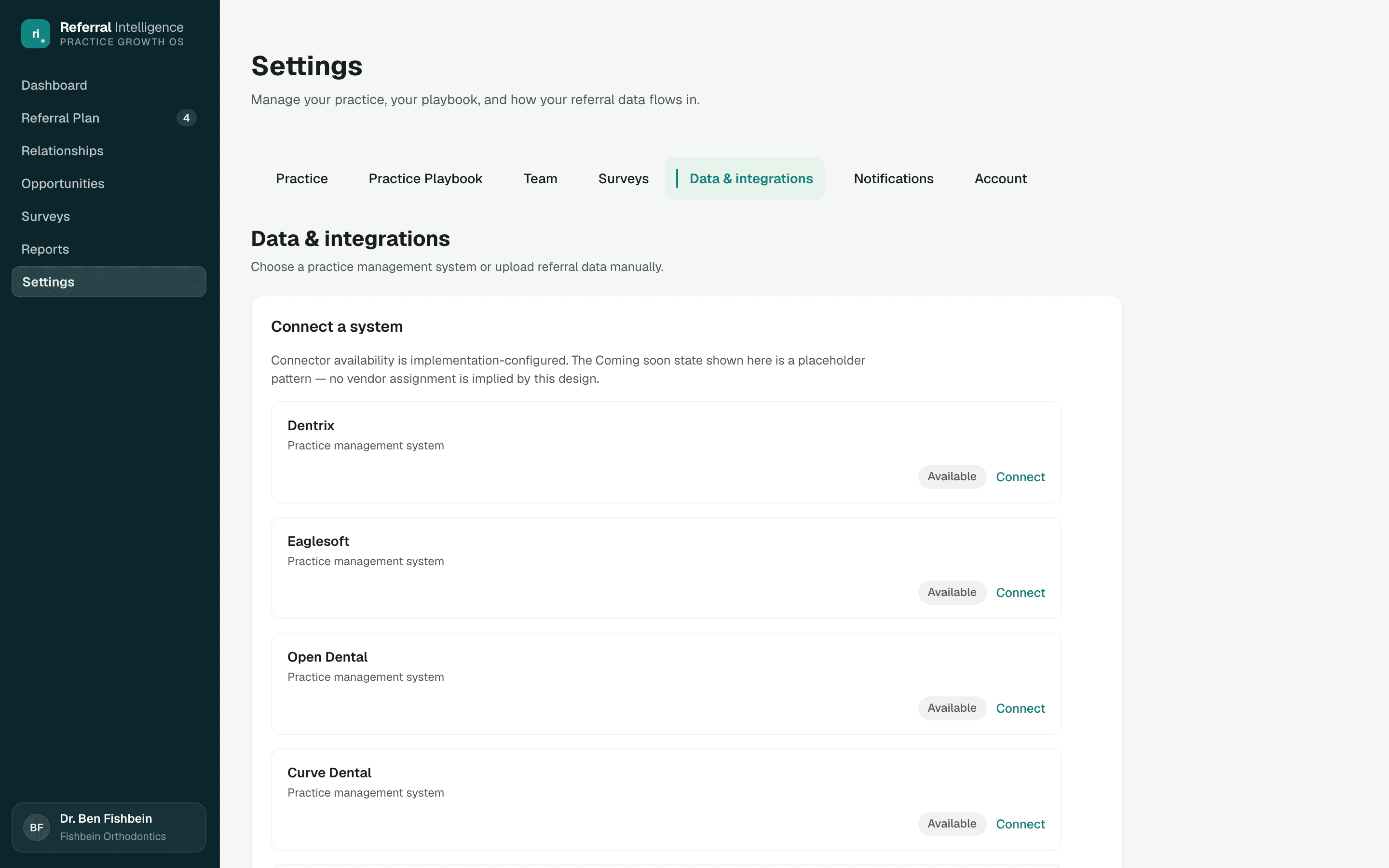Click the Referral Intelligence brand name
1389x868 pixels.
tap(122, 27)
